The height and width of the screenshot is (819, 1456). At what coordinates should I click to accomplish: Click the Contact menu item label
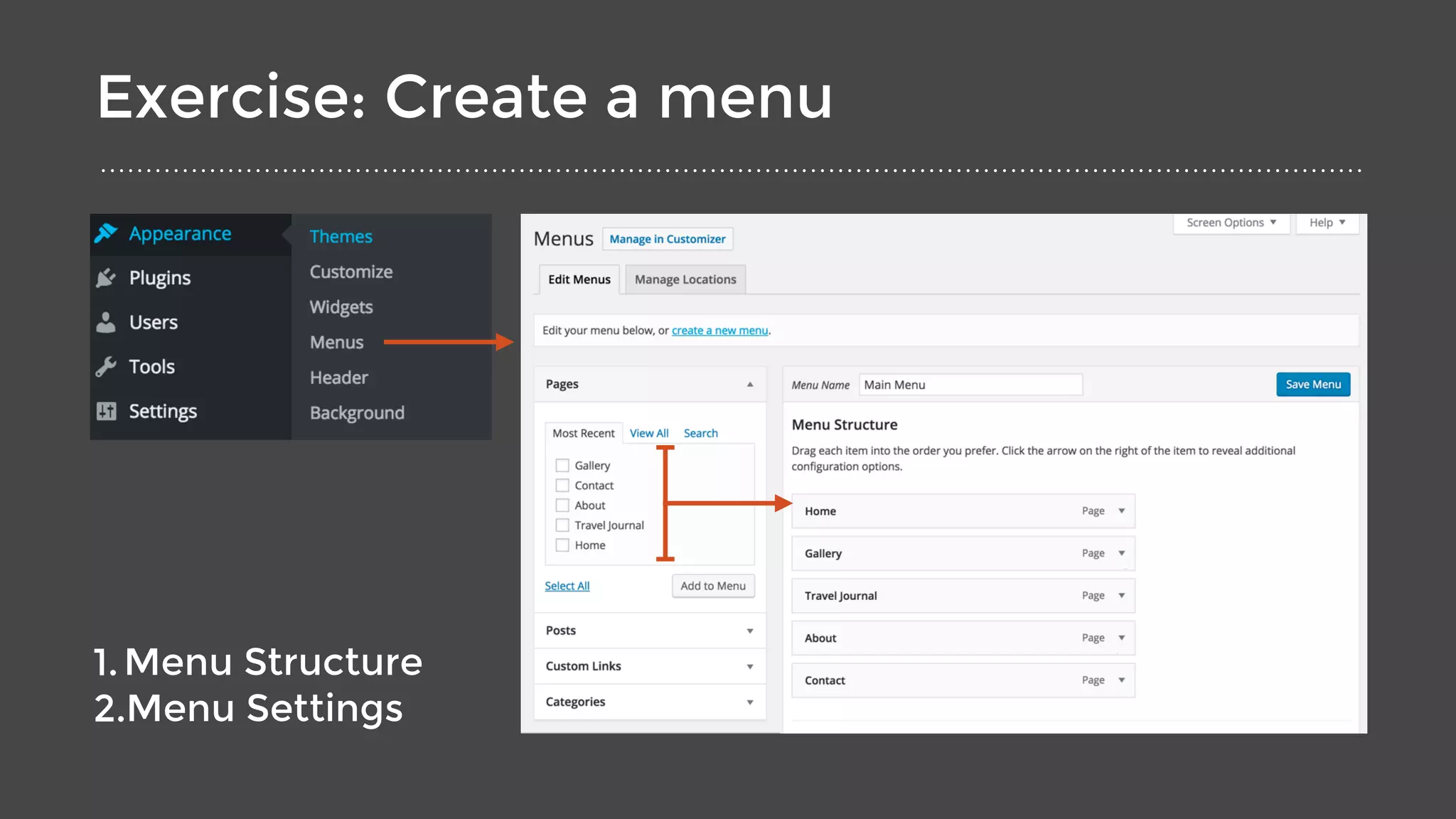825,680
